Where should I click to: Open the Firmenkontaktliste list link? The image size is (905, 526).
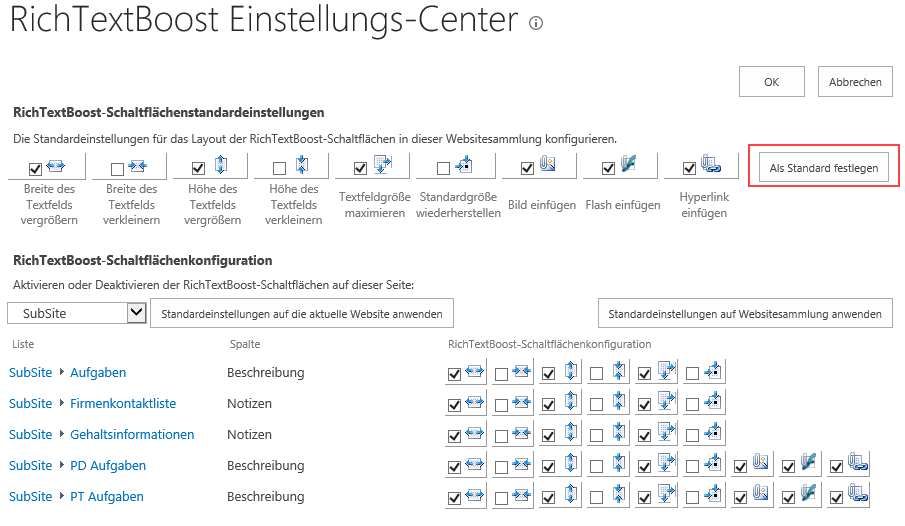[123, 404]
